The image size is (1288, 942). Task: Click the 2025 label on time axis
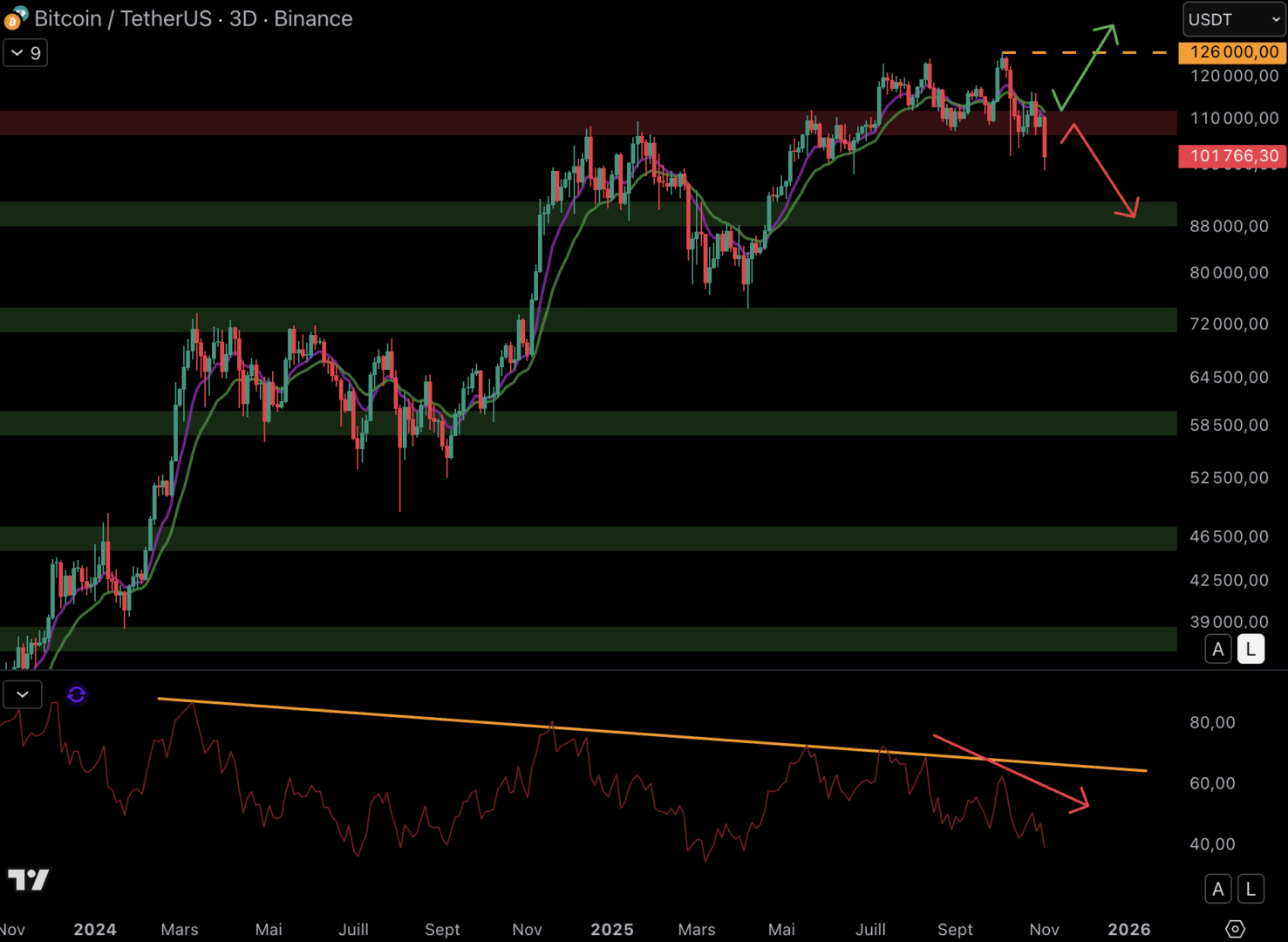click(x=611, y=930)
